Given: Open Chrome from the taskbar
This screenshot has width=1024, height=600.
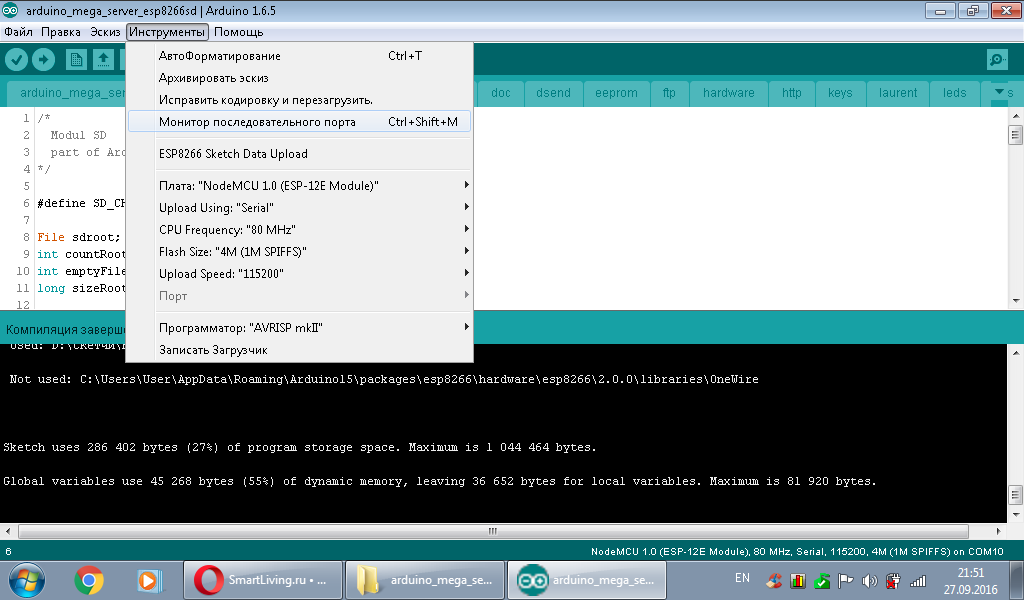Looking at the screenshot, I should pos(89,579).
